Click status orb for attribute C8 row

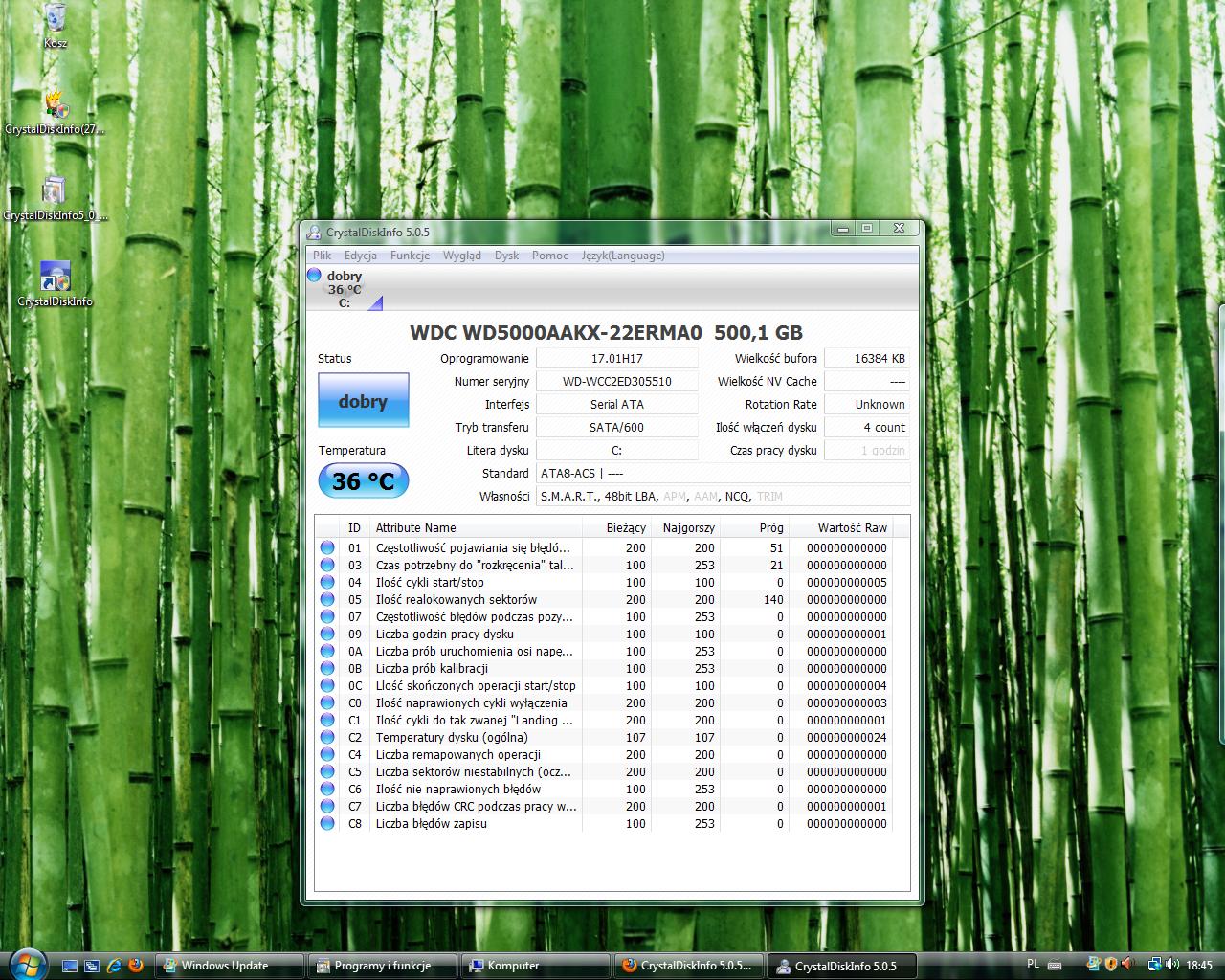(327, 824)
